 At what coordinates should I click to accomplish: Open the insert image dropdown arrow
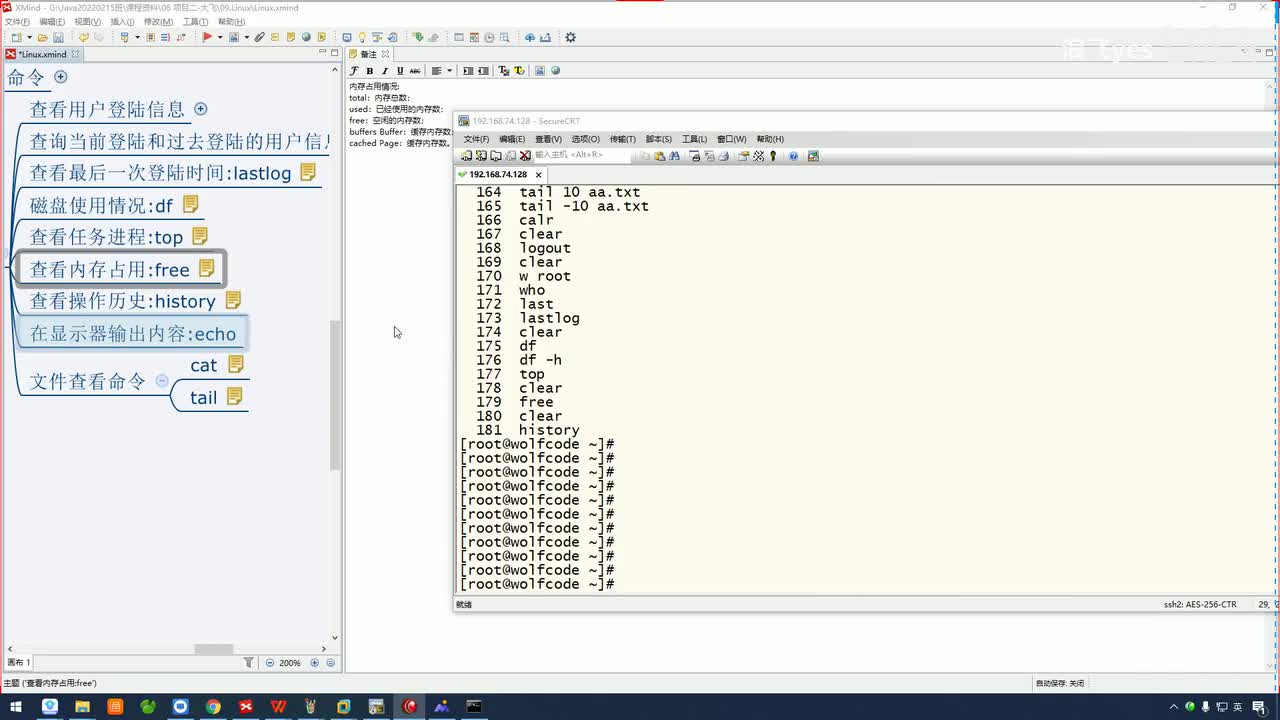tap(246, 38)
